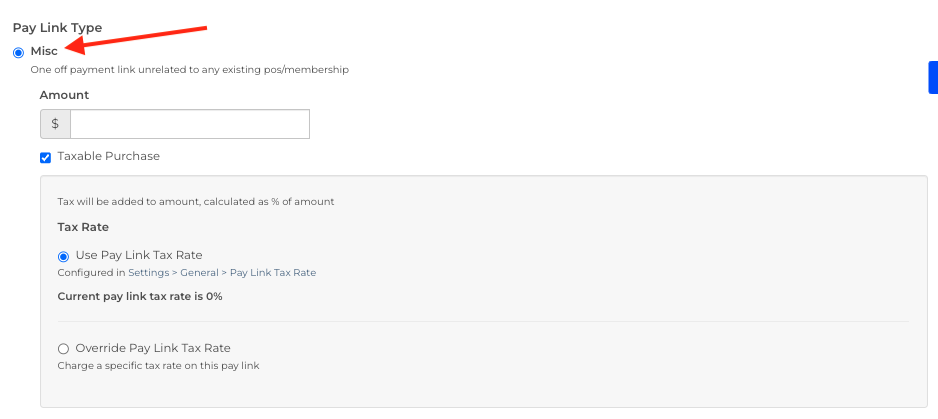938x419 pixels.
Task: Click the Pay Link Type heading
Action: pyautogui.click(x=57, y=28)
